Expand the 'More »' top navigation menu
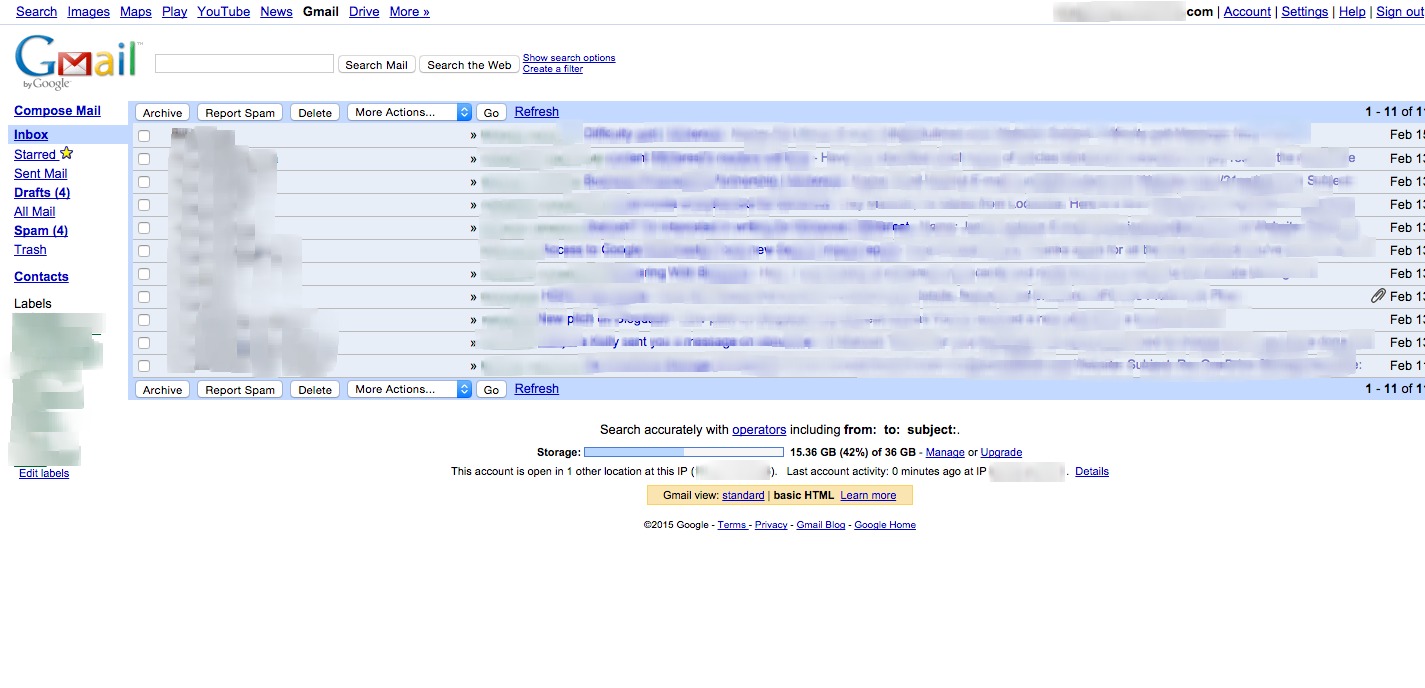The width and height of the screenshot is (1425, 688). (409, 12)
